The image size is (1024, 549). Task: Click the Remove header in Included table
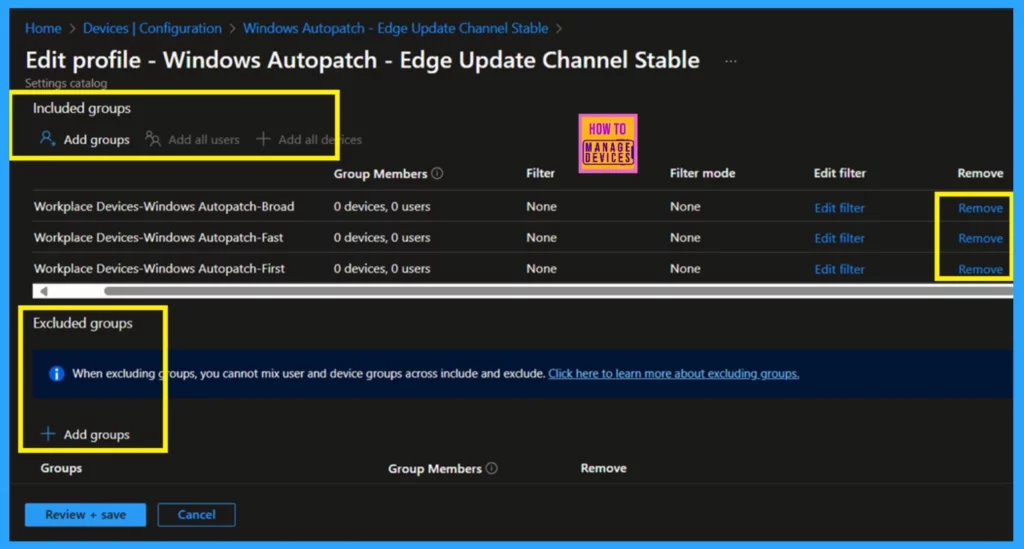pyautogui.click(x=980, y=173)
